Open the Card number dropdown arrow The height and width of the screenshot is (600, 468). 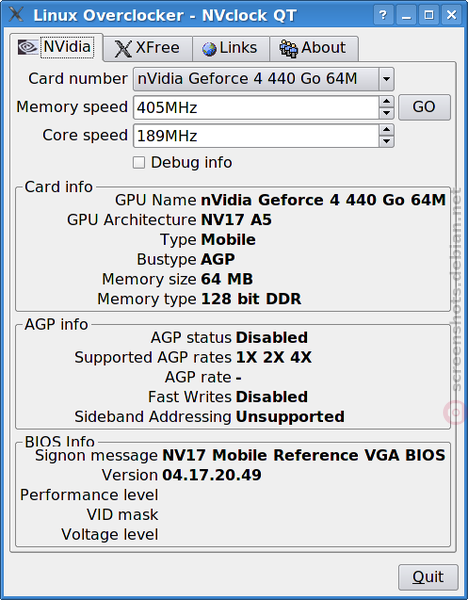pos(386,79)
